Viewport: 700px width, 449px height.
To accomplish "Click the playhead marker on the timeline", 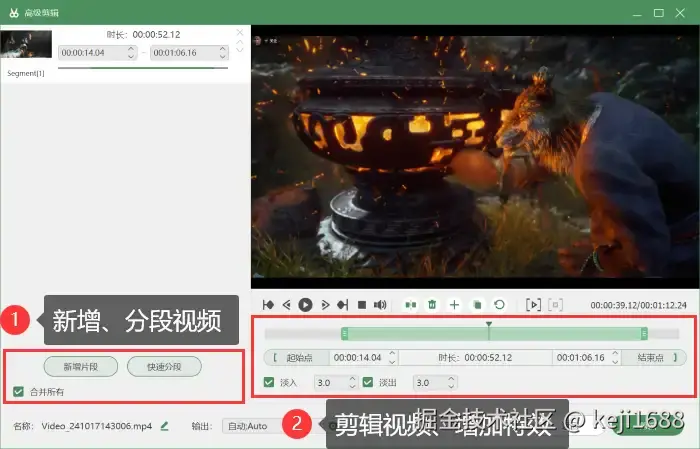I will (x=489, y=324).
